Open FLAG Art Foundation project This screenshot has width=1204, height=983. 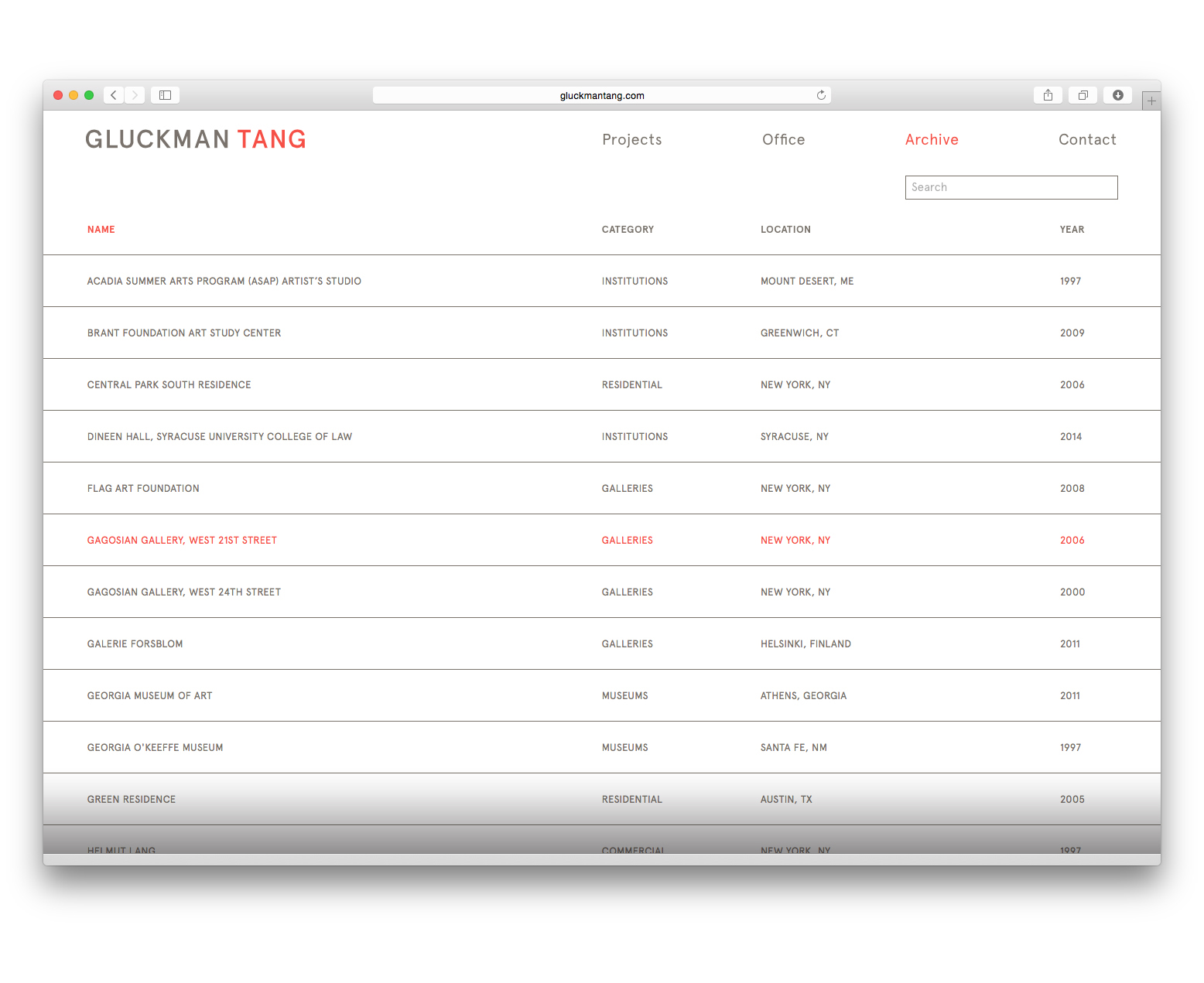(x=143, y=489)
